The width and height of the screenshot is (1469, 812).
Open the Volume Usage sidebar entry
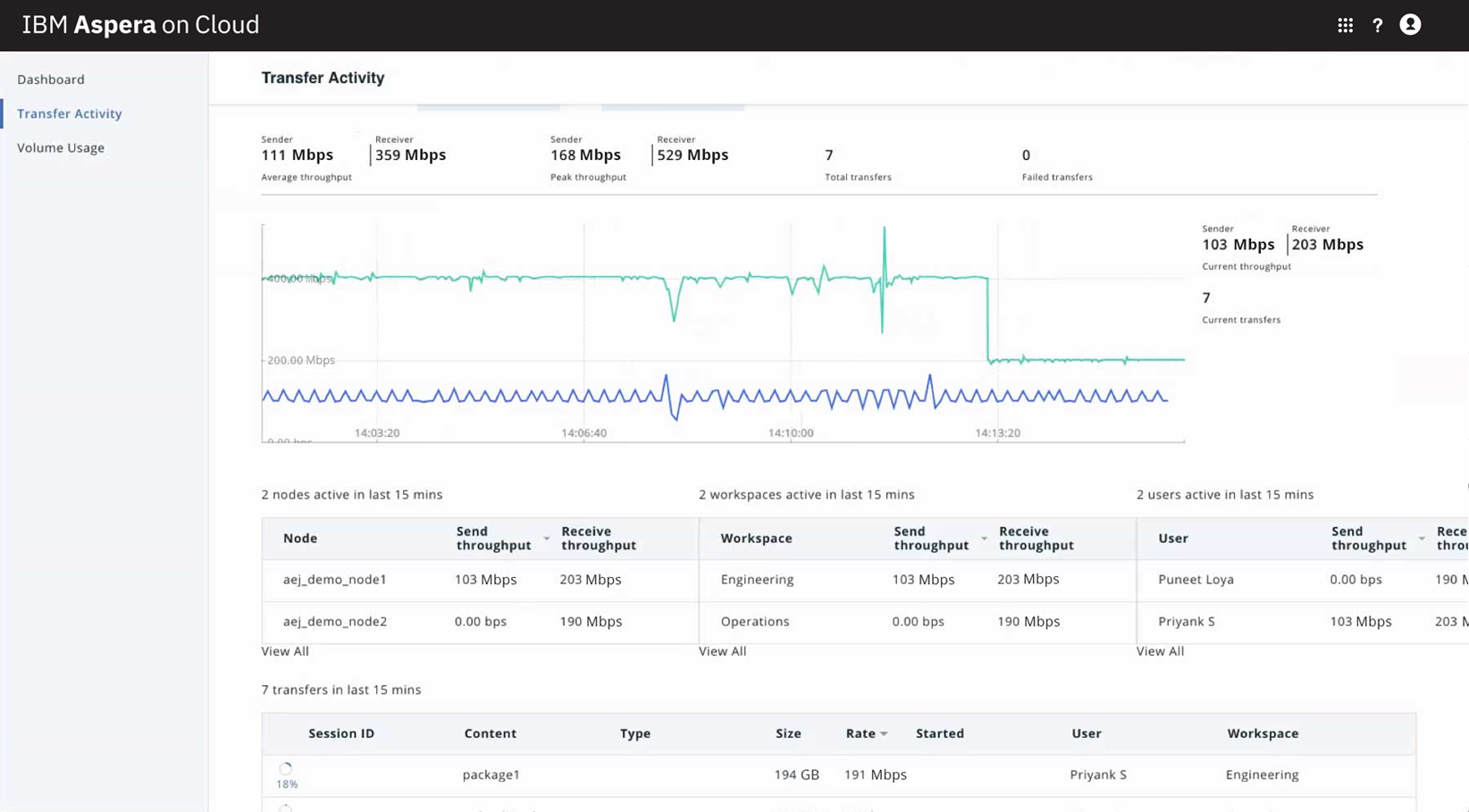click(61, 147)
